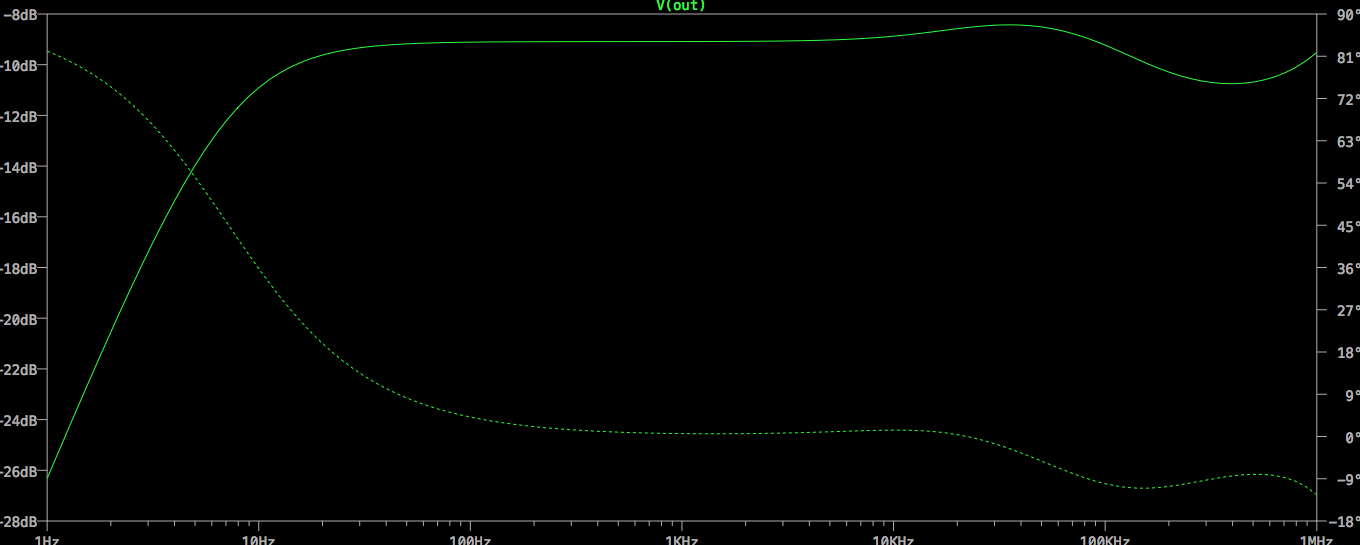This screenshot has height=545, width=1360.
Task: Click the 18° phase axis label
Action: (x=1347, y=353)
